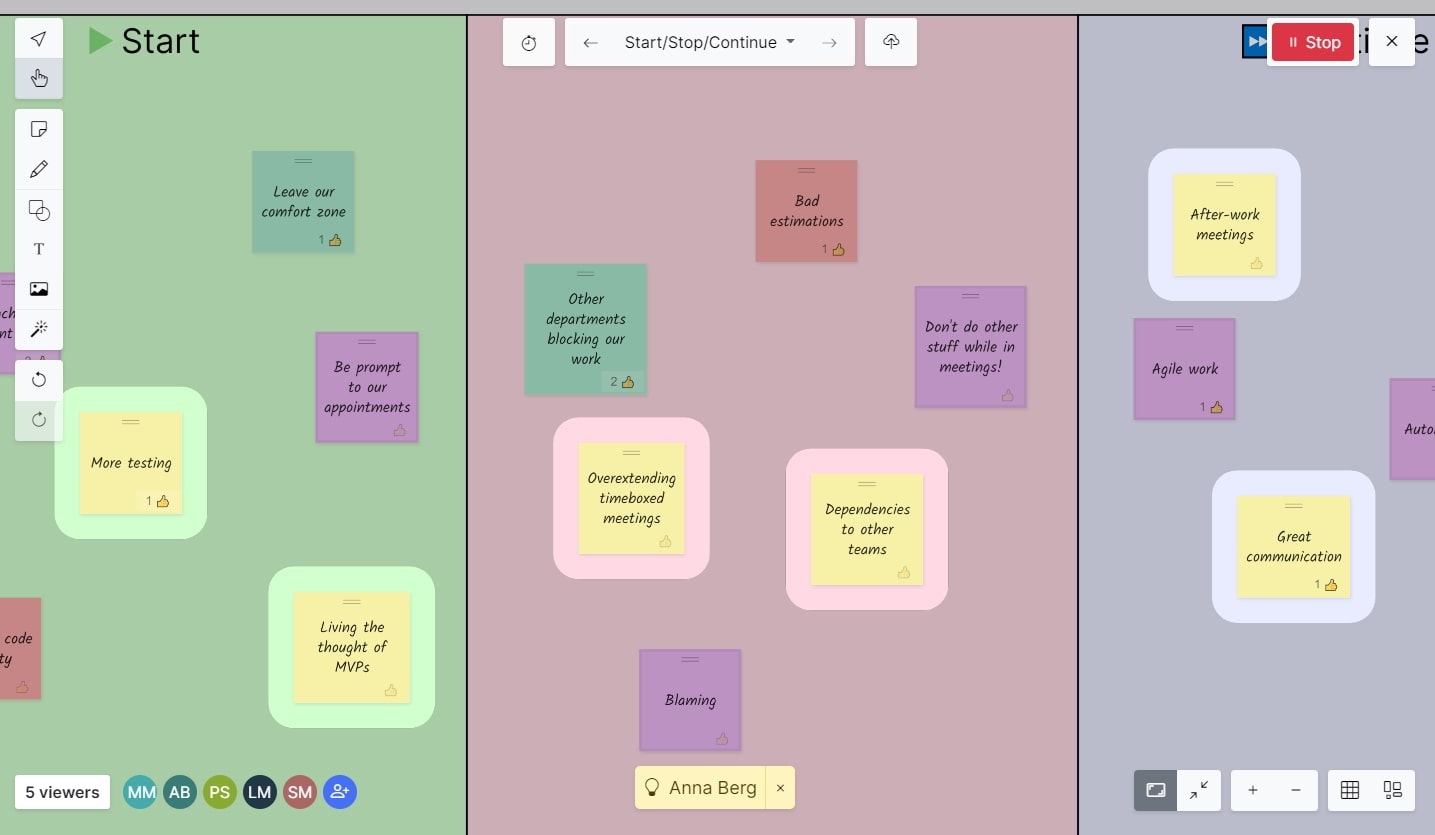
Task: Invite someone via the add-person icon
Action: 339,792
